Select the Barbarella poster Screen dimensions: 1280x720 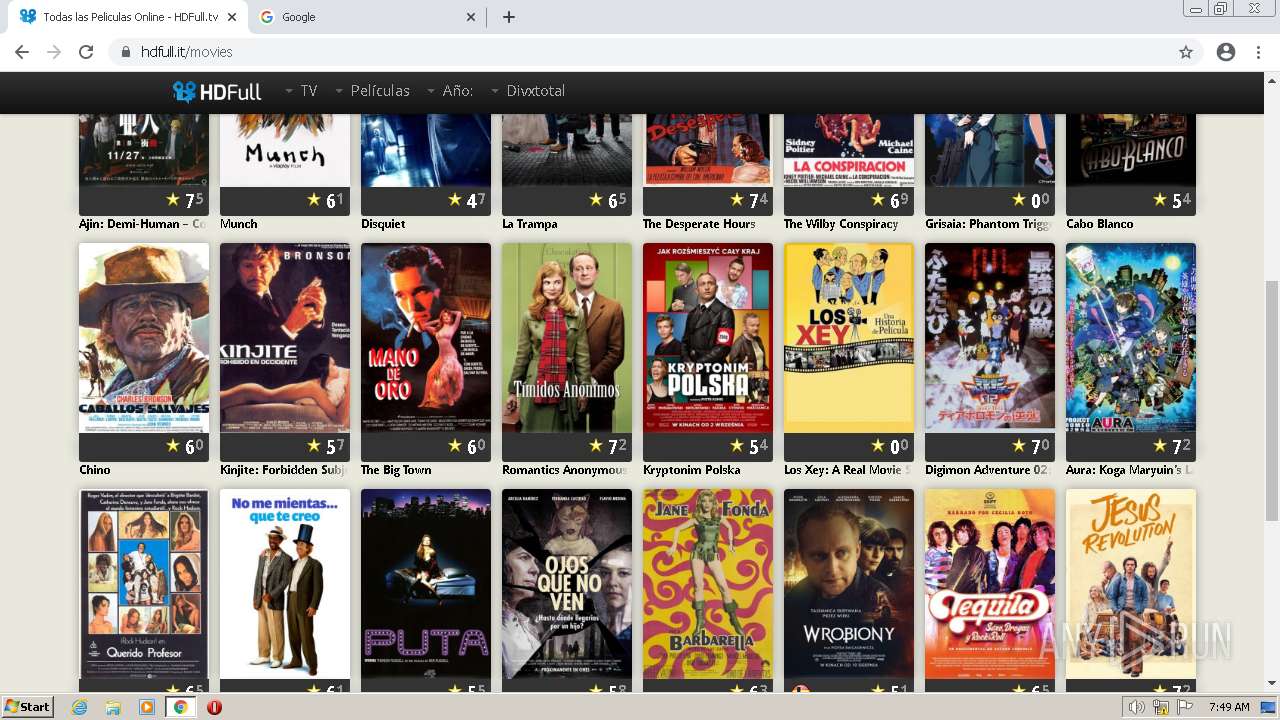point(708,584)
